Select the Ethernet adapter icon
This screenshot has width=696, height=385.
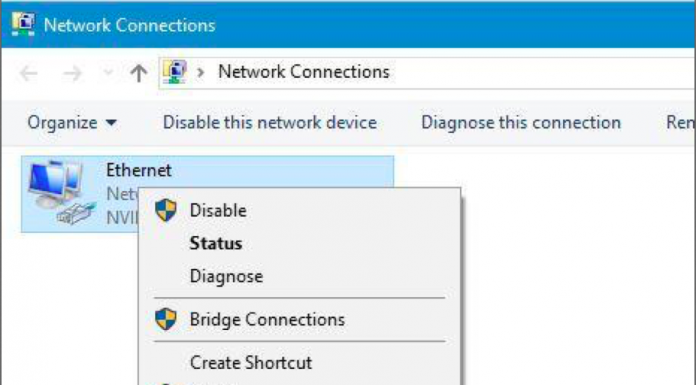click(61, 192)
